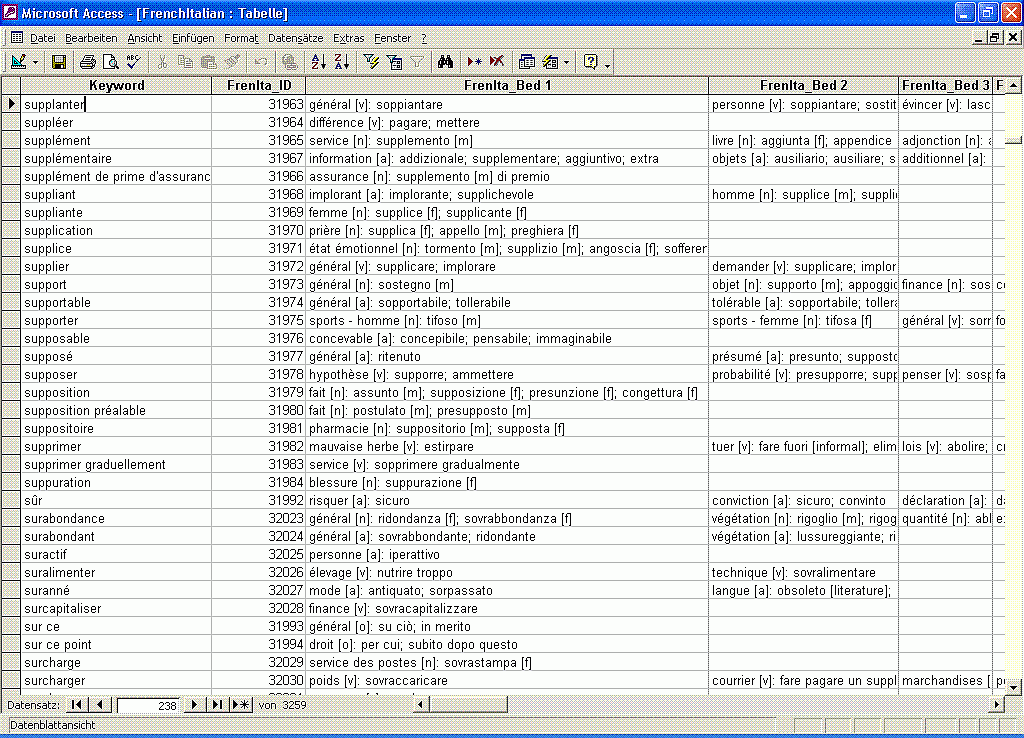Open the Format menu
1024x738 pixels.
pos(241,39)
